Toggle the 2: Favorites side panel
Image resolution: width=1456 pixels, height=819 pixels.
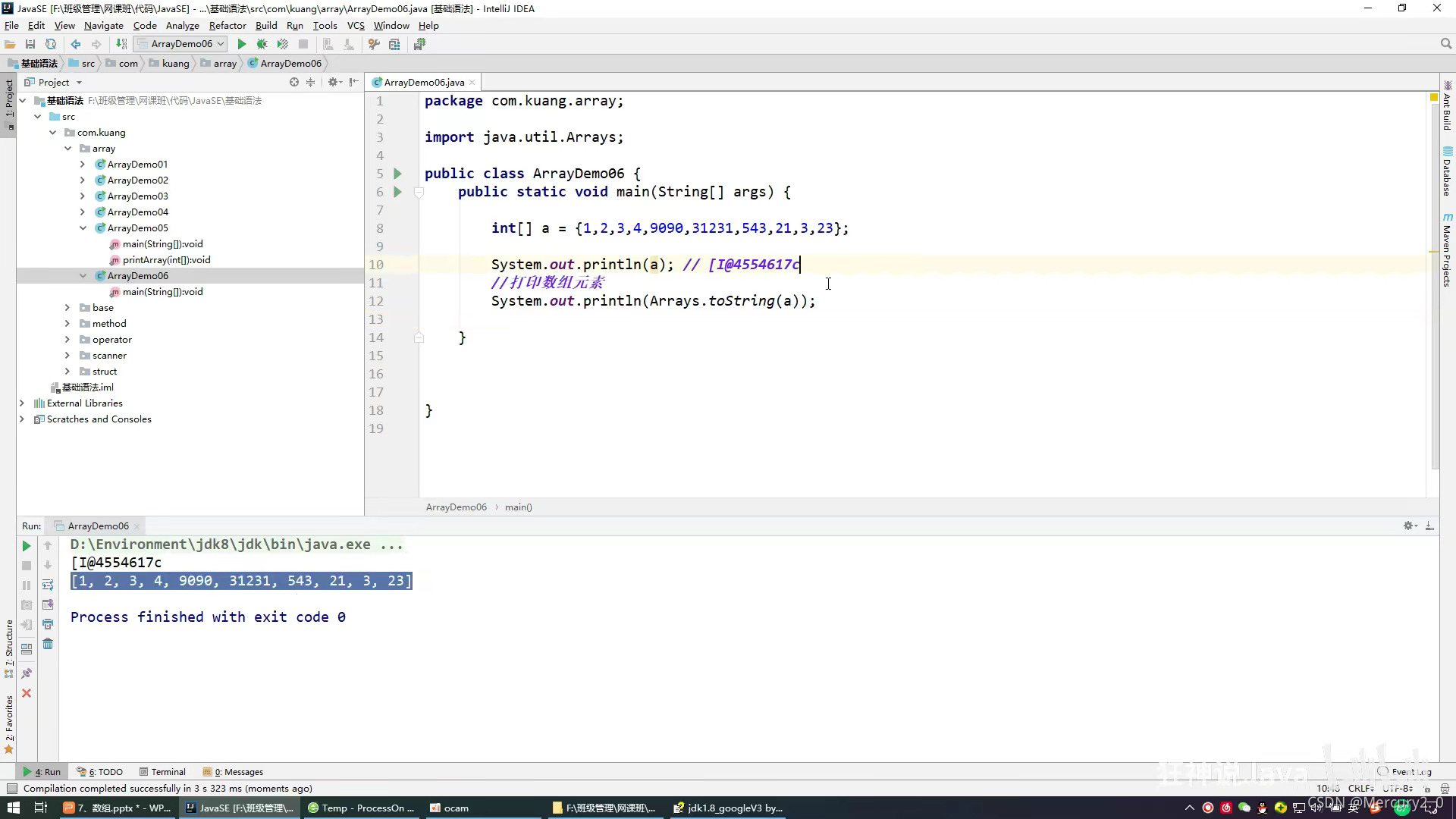click(x=9, y=724)
